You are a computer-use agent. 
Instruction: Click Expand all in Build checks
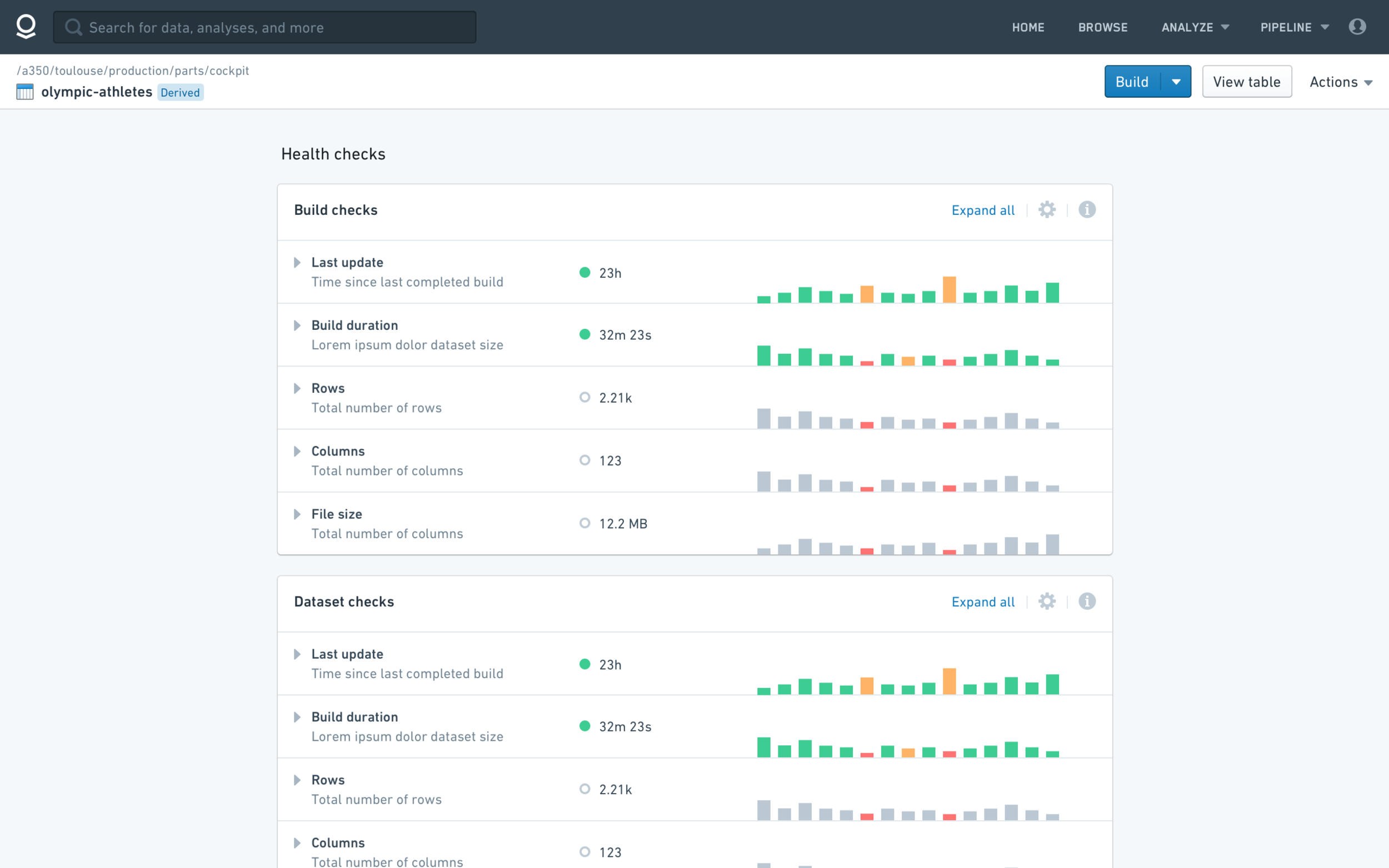[x=982, y=210]
